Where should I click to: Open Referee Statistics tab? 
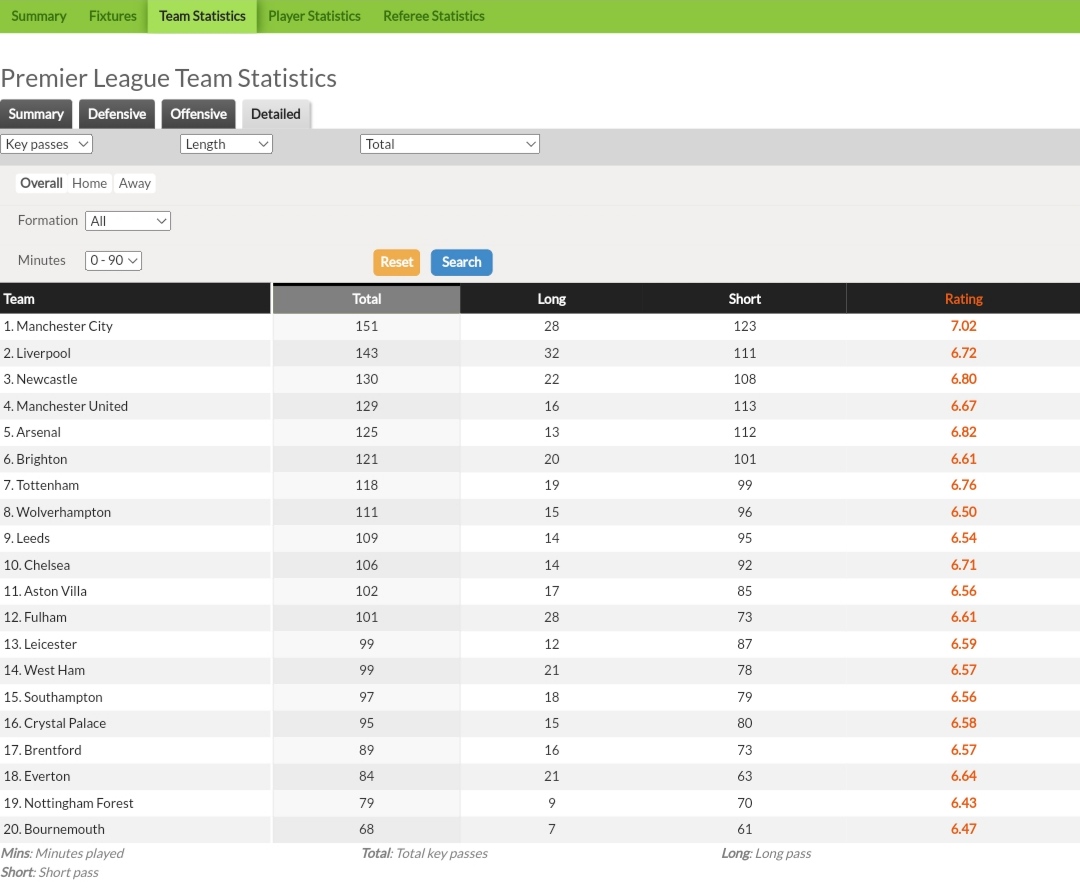coord(433,16)
